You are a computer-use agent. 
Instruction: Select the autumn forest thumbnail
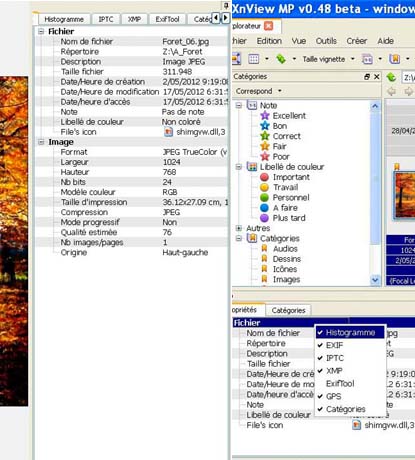point(405,195)
